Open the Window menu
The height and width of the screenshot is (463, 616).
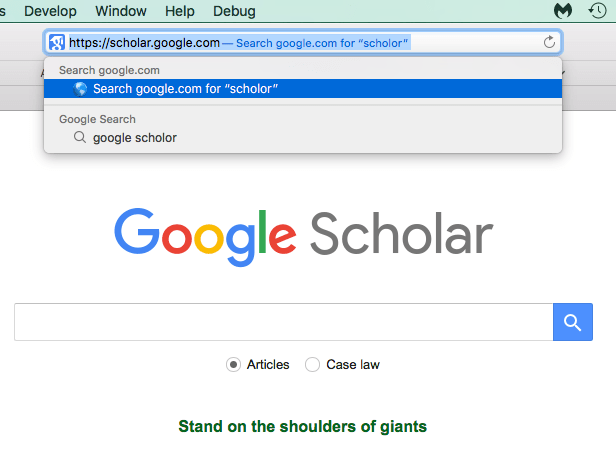tap(120, 11)
